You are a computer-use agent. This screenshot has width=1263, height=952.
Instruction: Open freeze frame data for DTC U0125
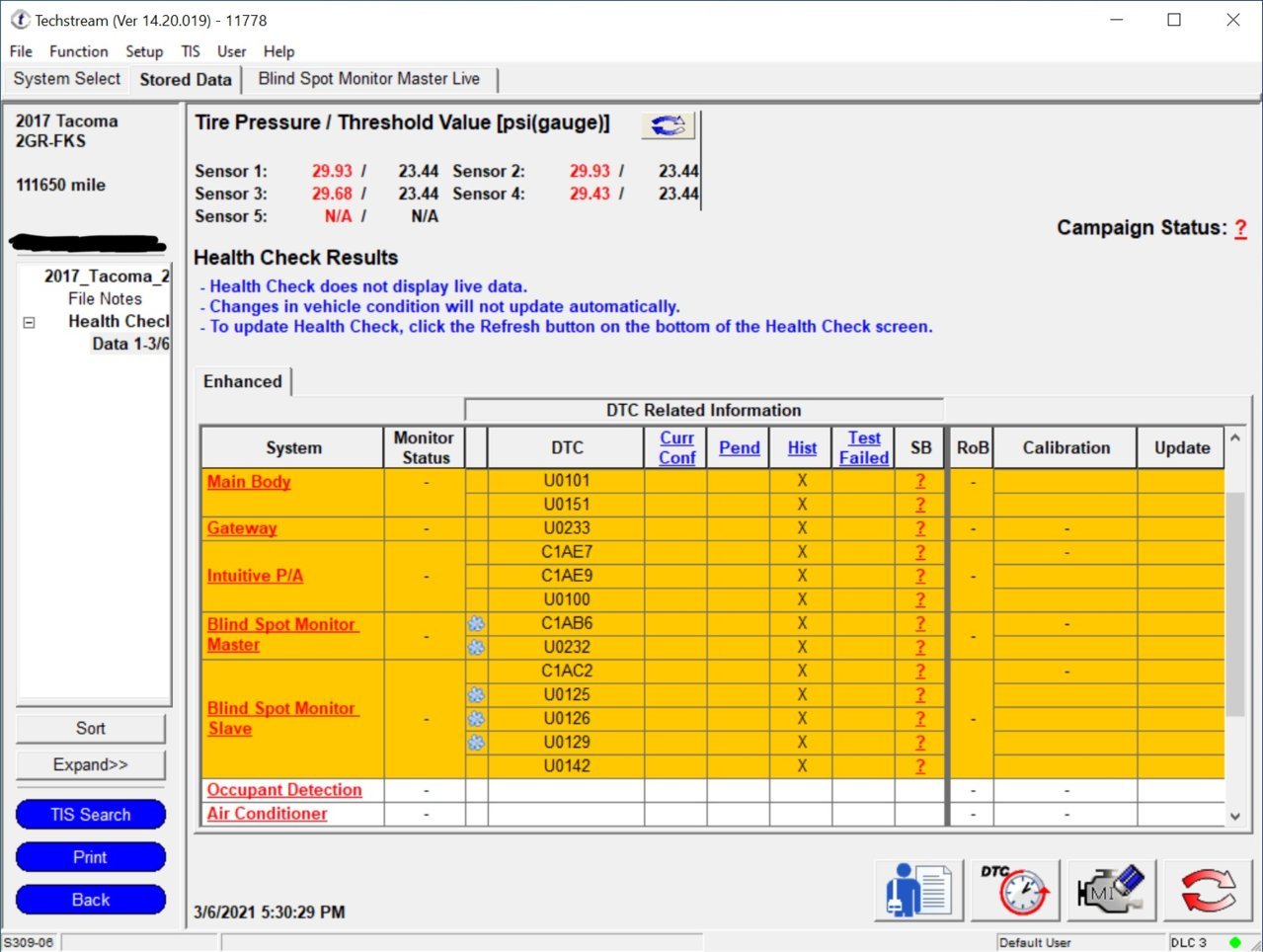click(x=476, y=694)
